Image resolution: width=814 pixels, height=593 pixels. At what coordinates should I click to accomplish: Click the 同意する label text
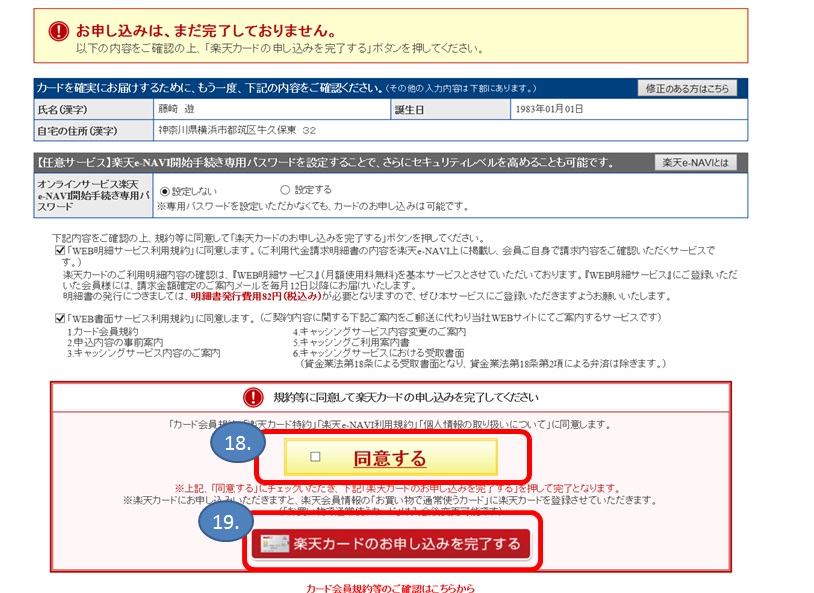390,458
